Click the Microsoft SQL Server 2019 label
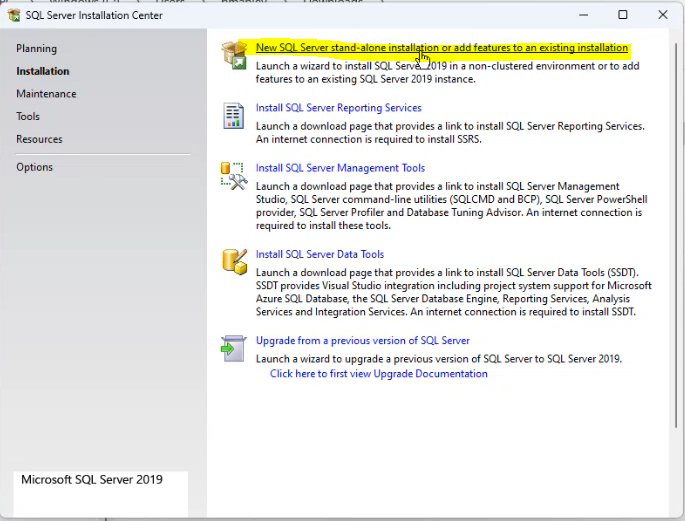 click(92, 480)
